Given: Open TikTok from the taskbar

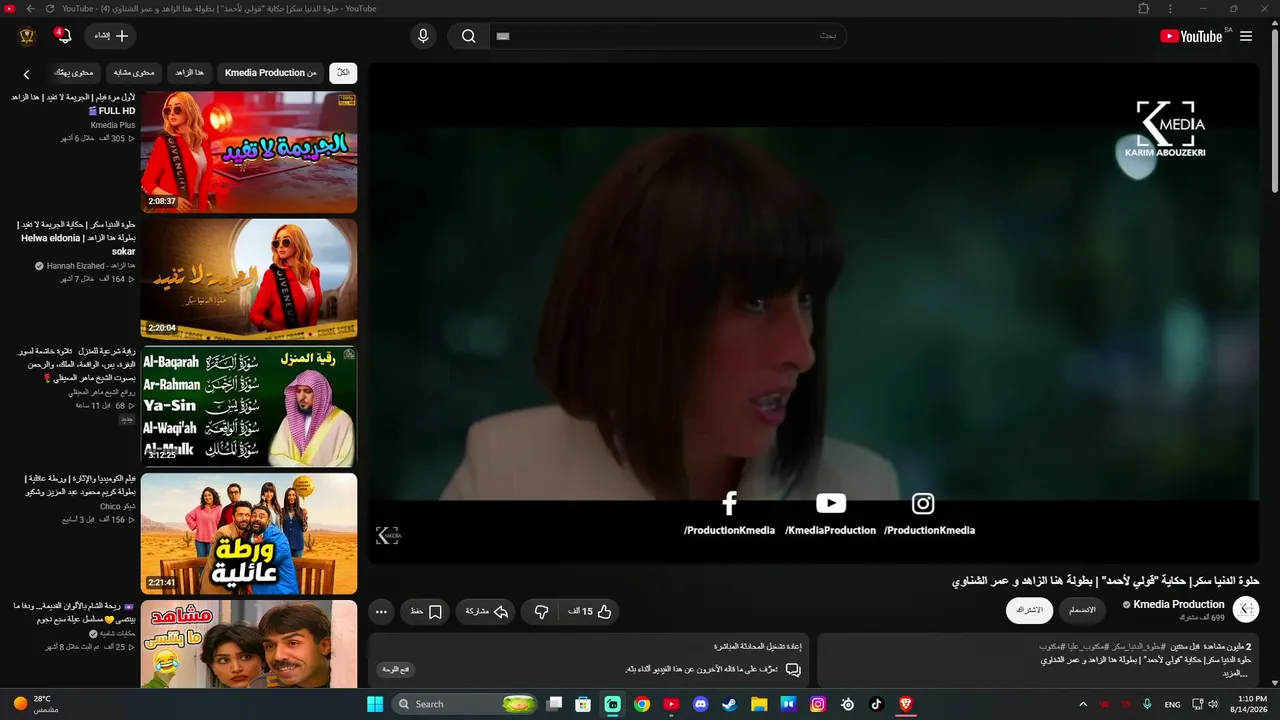Looking at the screenshot, I should (x=877, y=704).
